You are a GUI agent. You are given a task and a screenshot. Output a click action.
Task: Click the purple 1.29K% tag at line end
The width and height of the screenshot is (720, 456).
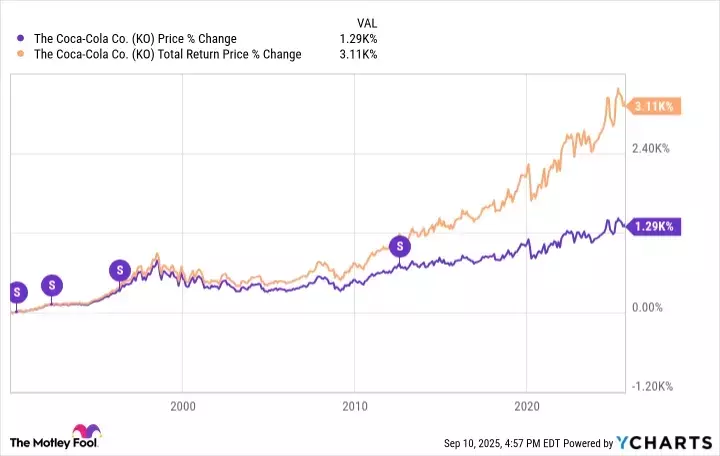(654, 227)
